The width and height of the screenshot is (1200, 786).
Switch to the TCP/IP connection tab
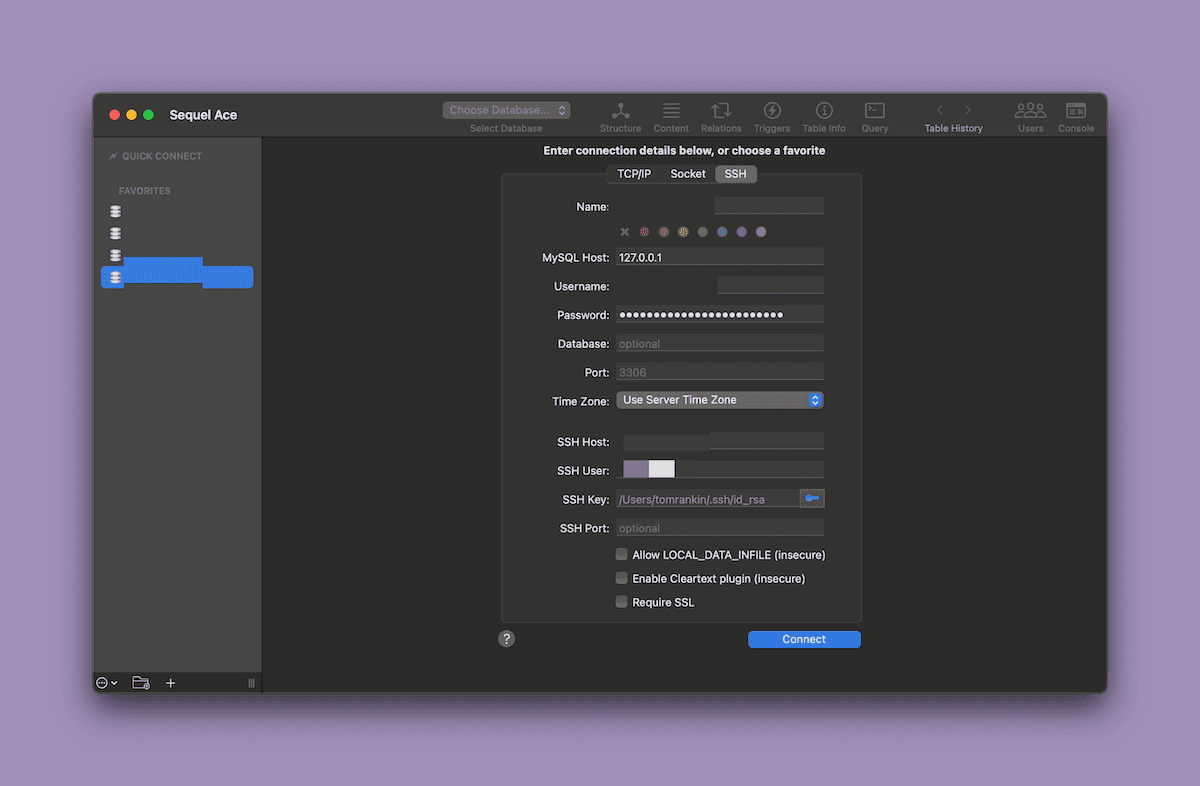click(x=634, y=174)
